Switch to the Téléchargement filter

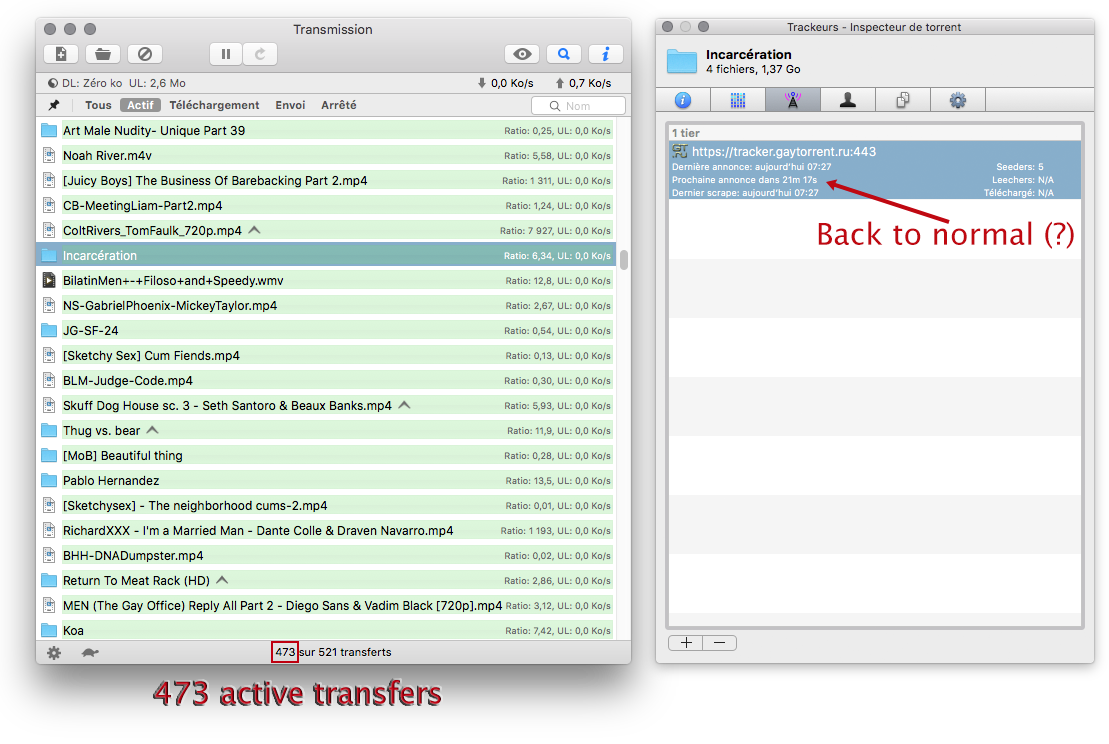(x=214, y=105)
